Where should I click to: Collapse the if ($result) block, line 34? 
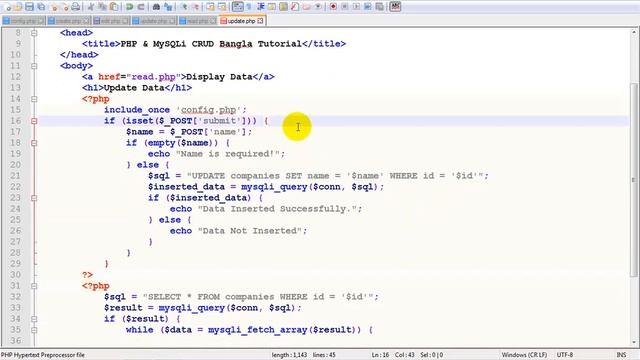(34, 319)
